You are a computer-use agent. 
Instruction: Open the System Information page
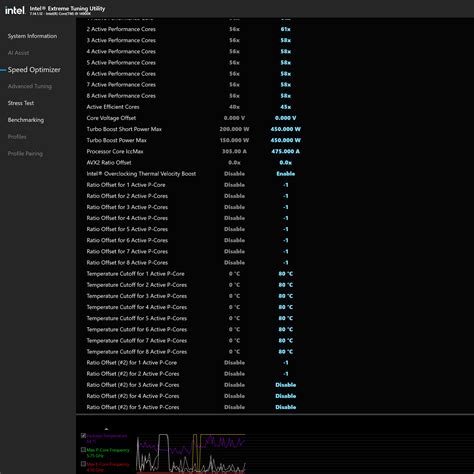(32, 36)
